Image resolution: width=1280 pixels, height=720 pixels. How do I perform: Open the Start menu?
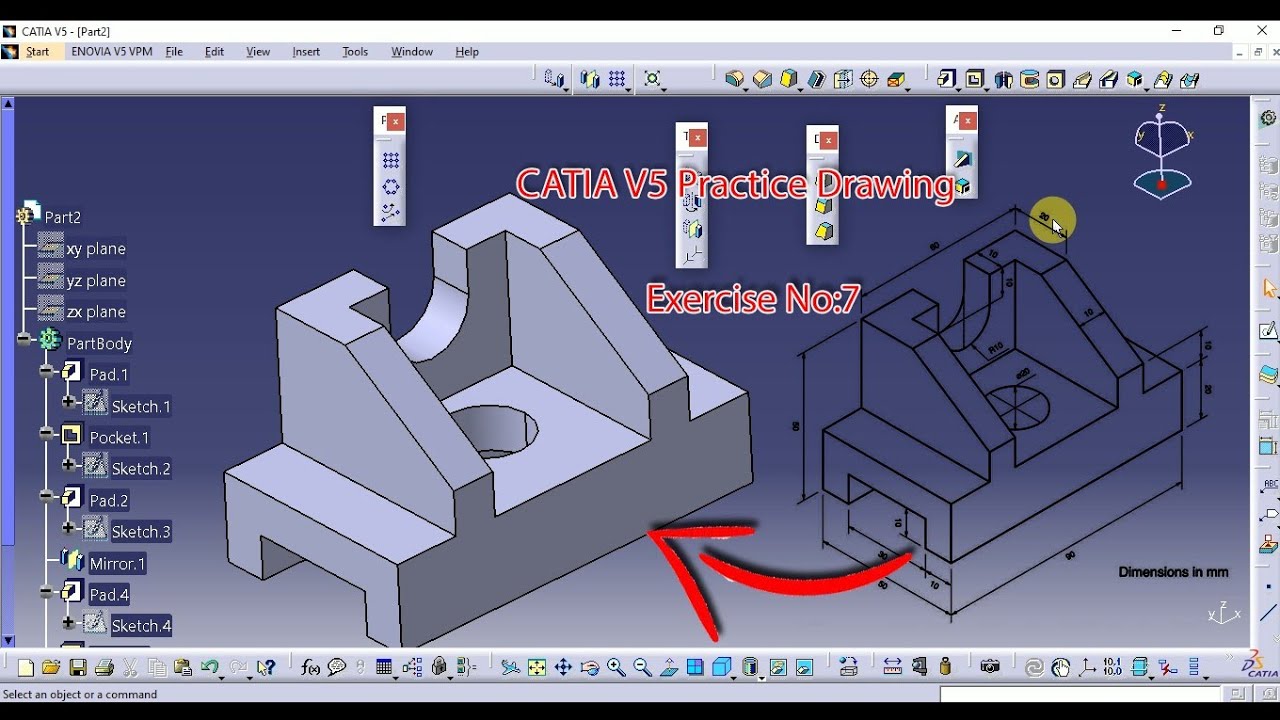point(37,51)
